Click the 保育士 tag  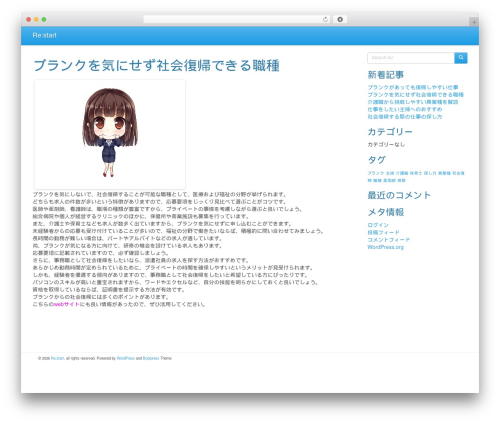click(416, 173)
